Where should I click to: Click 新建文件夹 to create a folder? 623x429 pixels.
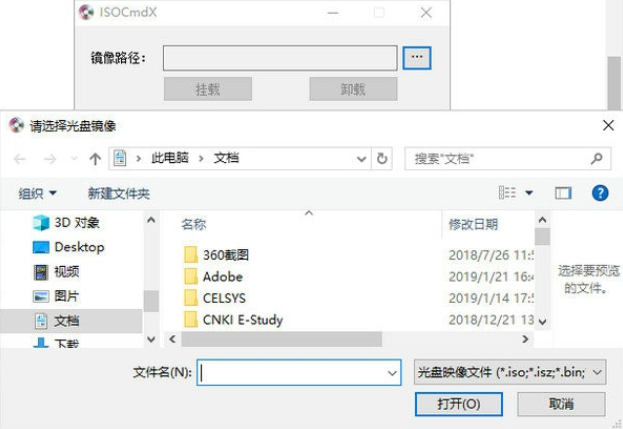118,193
